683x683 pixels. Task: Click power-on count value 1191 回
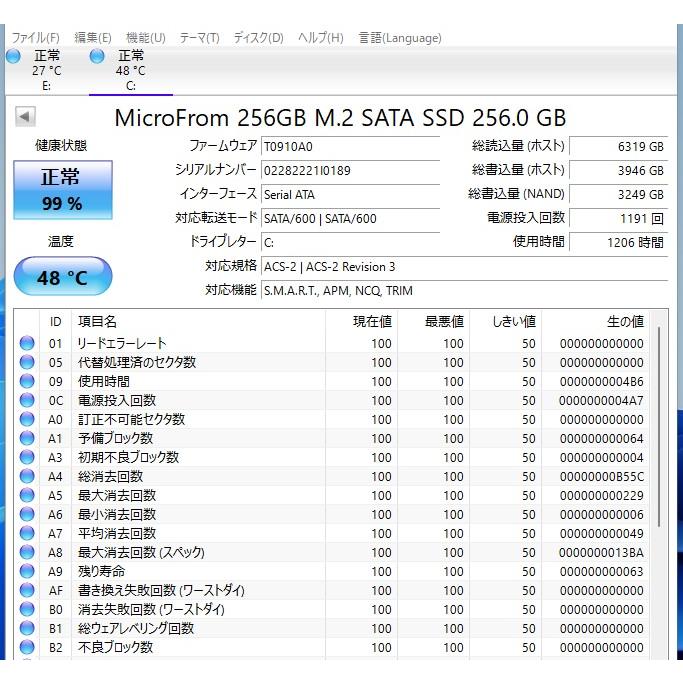point(619,218)
